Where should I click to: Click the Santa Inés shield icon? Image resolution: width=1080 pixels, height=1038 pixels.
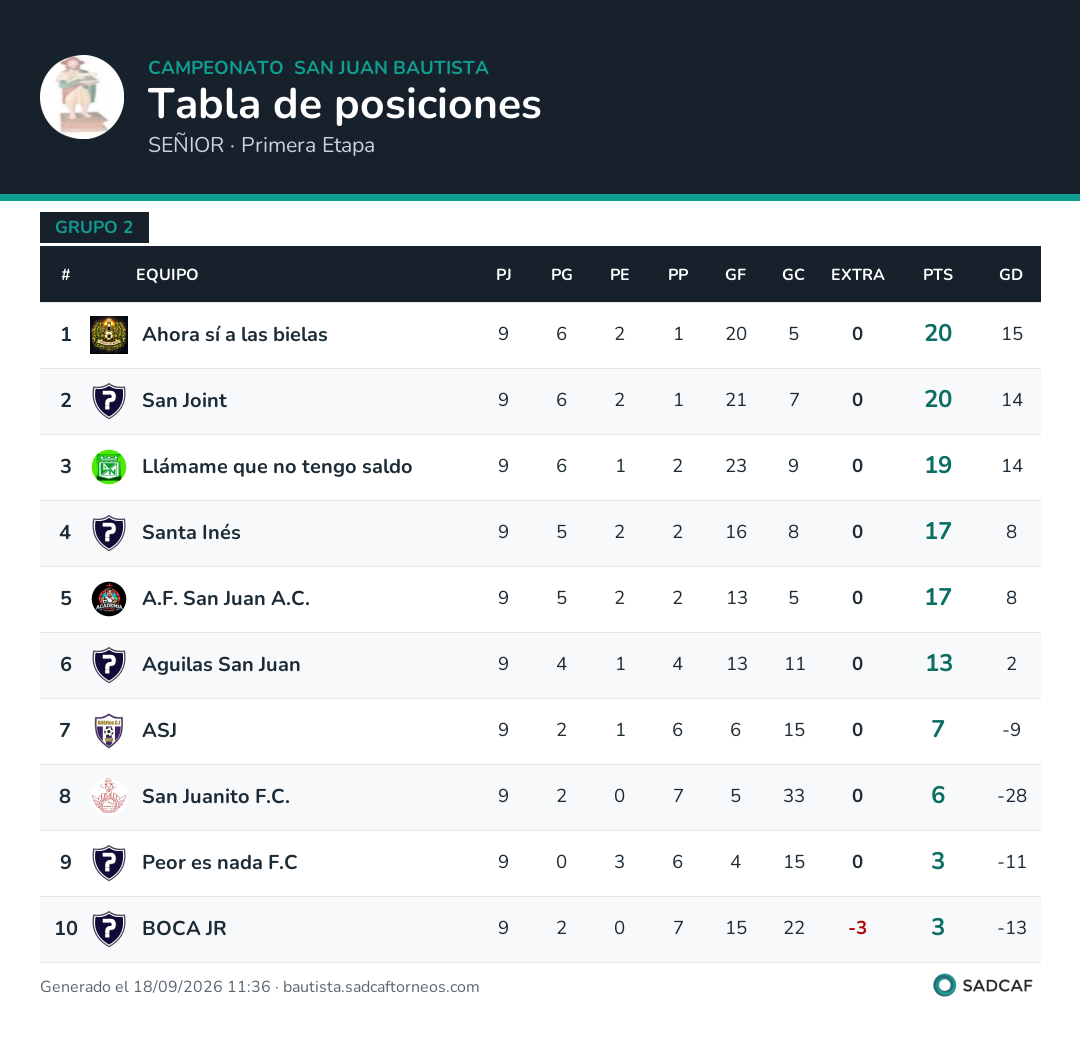coord(109,533)
